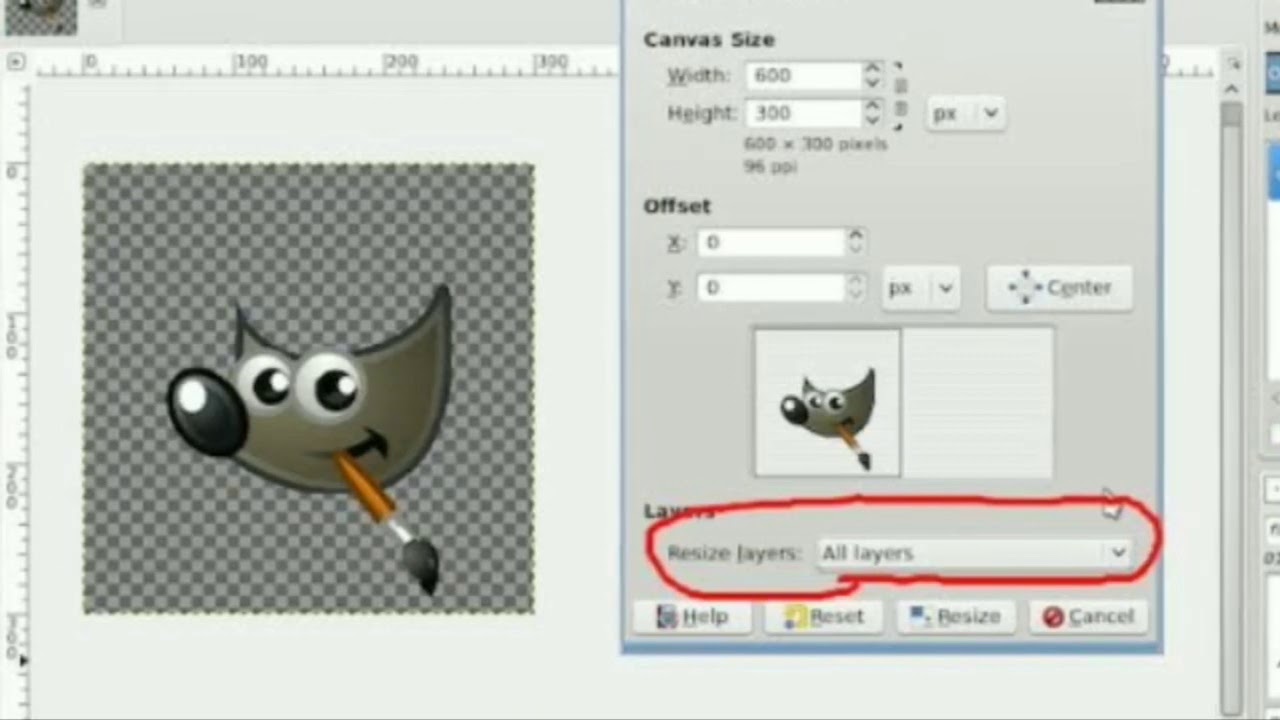The height and width of the screenshot is (720, 1280).
Task: Click the zoom-on-resize icon at top right of canvas
Action: (1232, 63)
